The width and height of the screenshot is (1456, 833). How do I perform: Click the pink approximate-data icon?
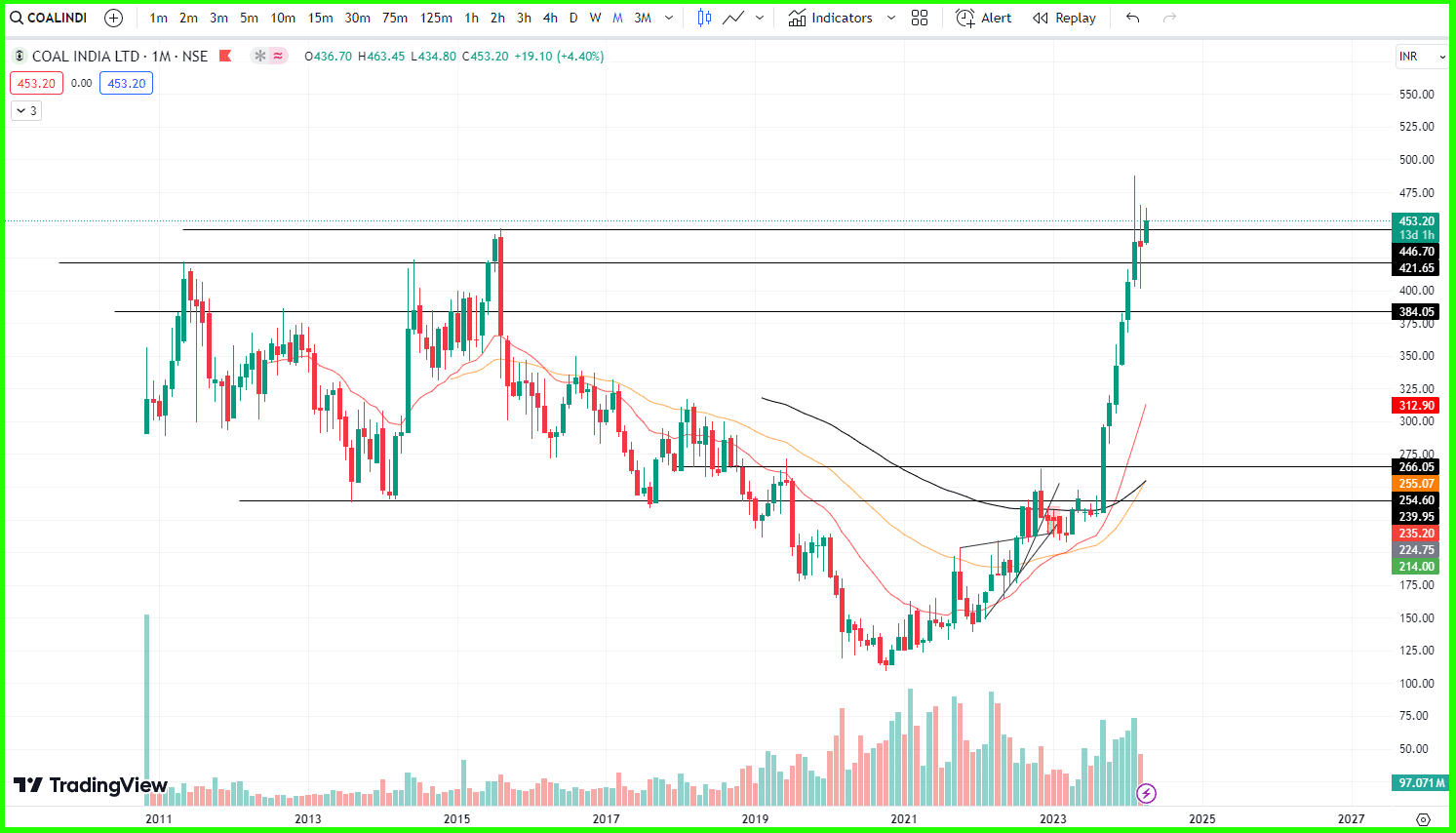point(278,57)
